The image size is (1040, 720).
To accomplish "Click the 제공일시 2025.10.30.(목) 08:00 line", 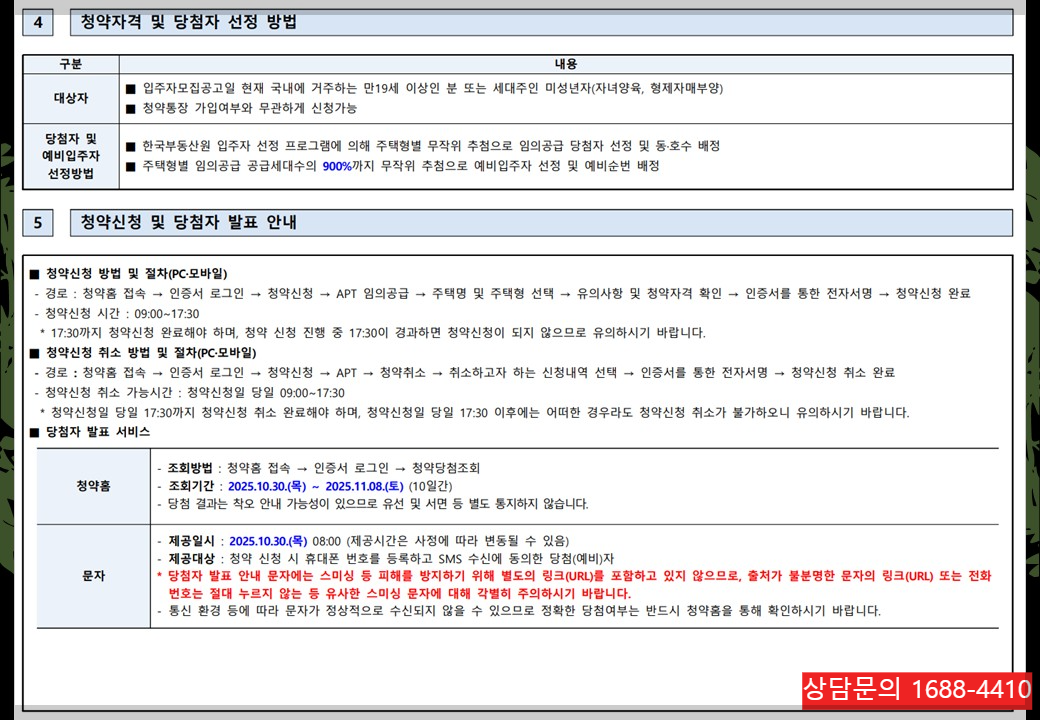I will (363, 541).
